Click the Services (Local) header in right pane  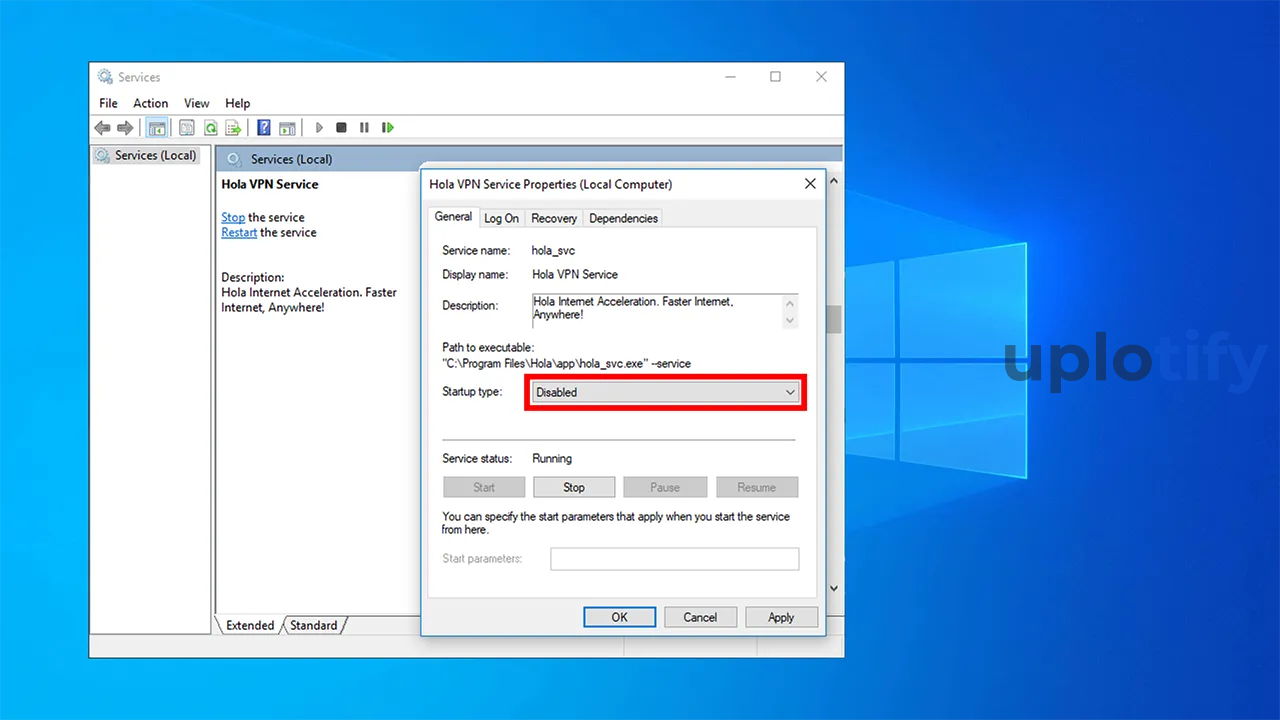292,159
